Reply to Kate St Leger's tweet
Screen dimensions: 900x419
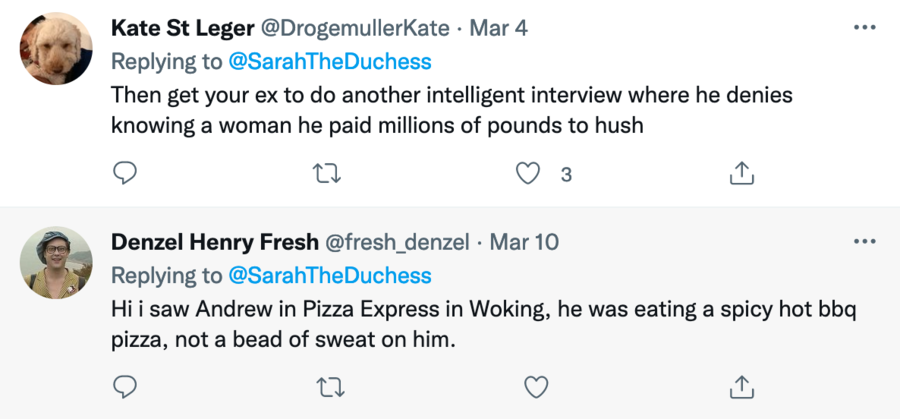pyautogui.click(x=125, y=174)
